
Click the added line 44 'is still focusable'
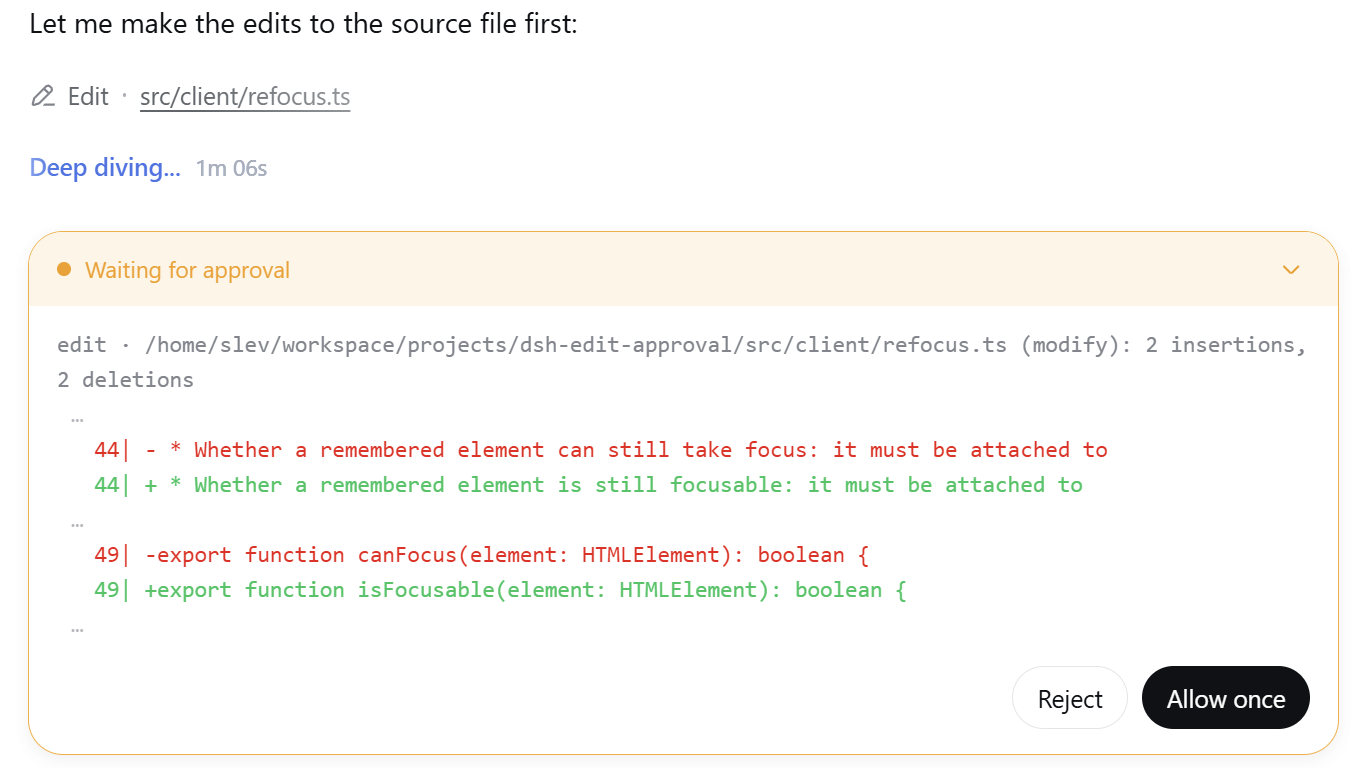(589, 485)
